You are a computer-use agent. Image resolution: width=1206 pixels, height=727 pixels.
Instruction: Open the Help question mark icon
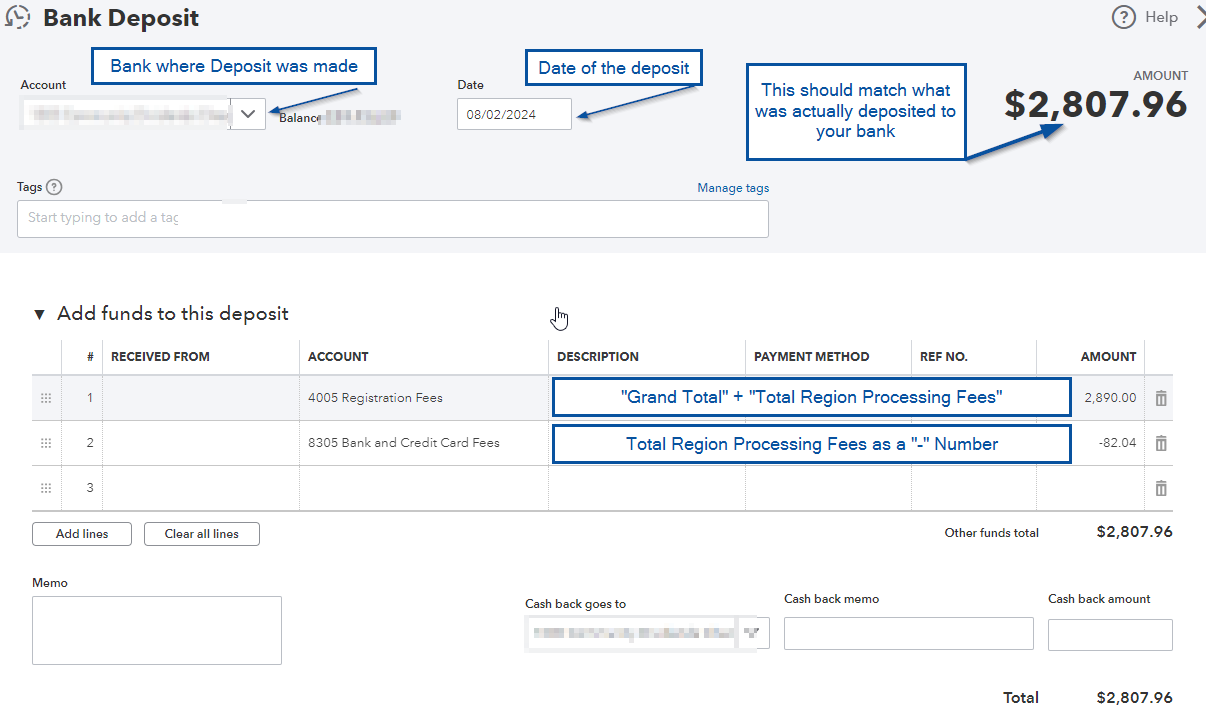pos(1124,17)
